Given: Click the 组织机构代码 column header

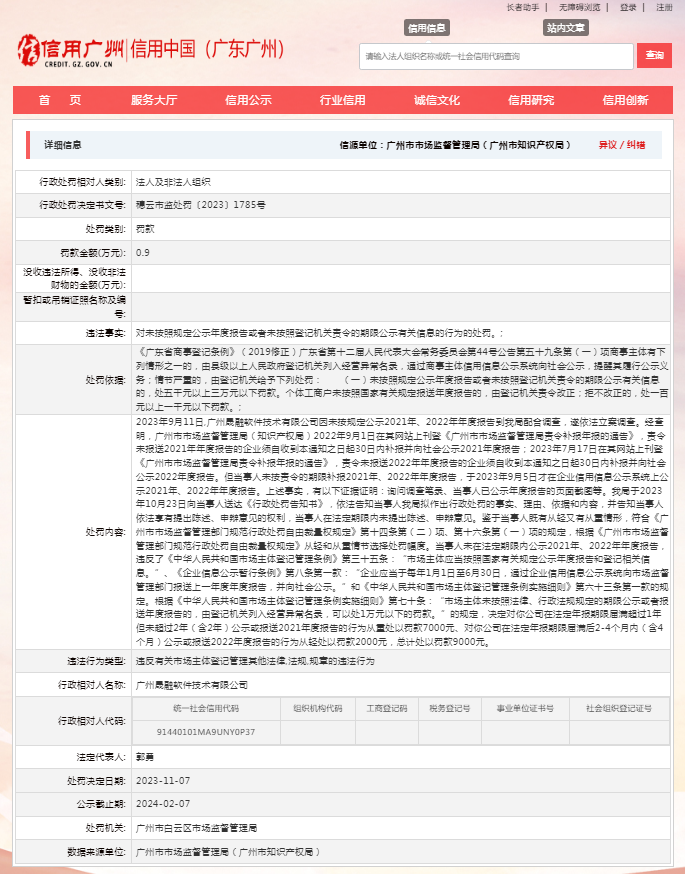Looking at the screenshot, I should [318, 708].
